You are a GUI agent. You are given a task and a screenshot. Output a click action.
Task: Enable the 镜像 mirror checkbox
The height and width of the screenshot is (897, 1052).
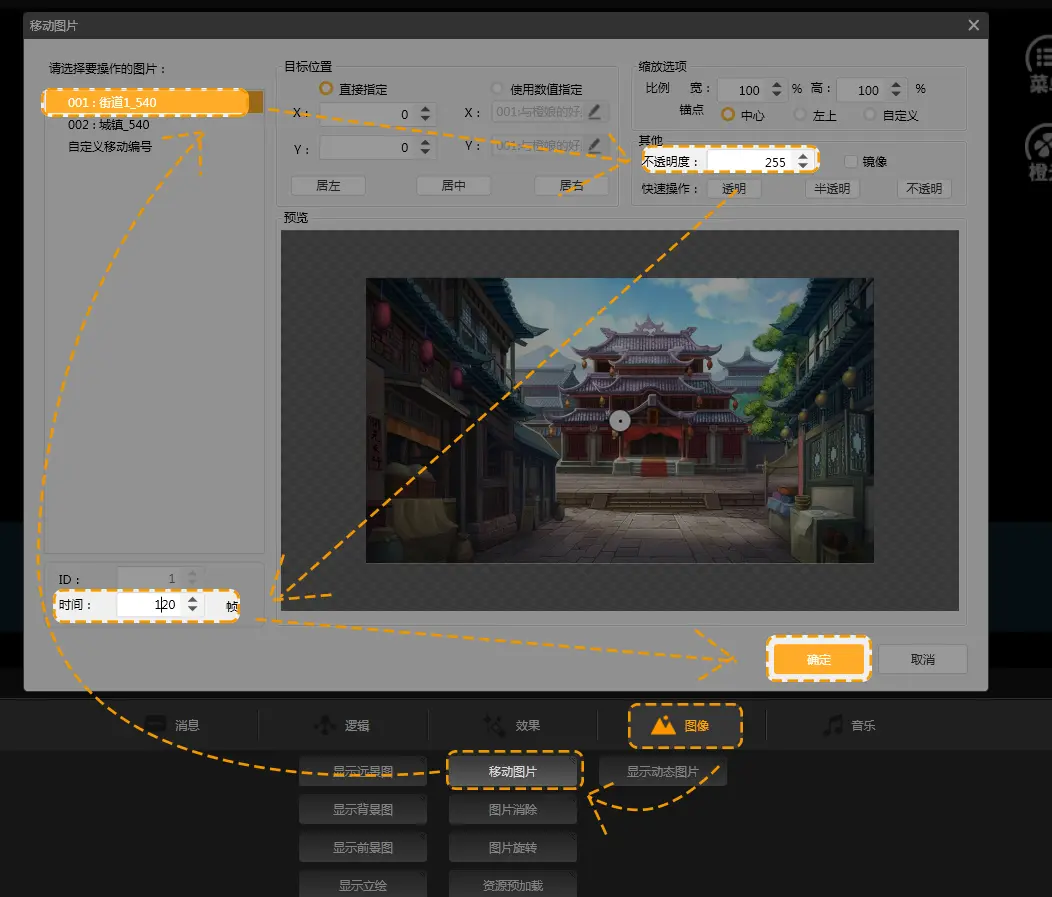tap(851, 161)
